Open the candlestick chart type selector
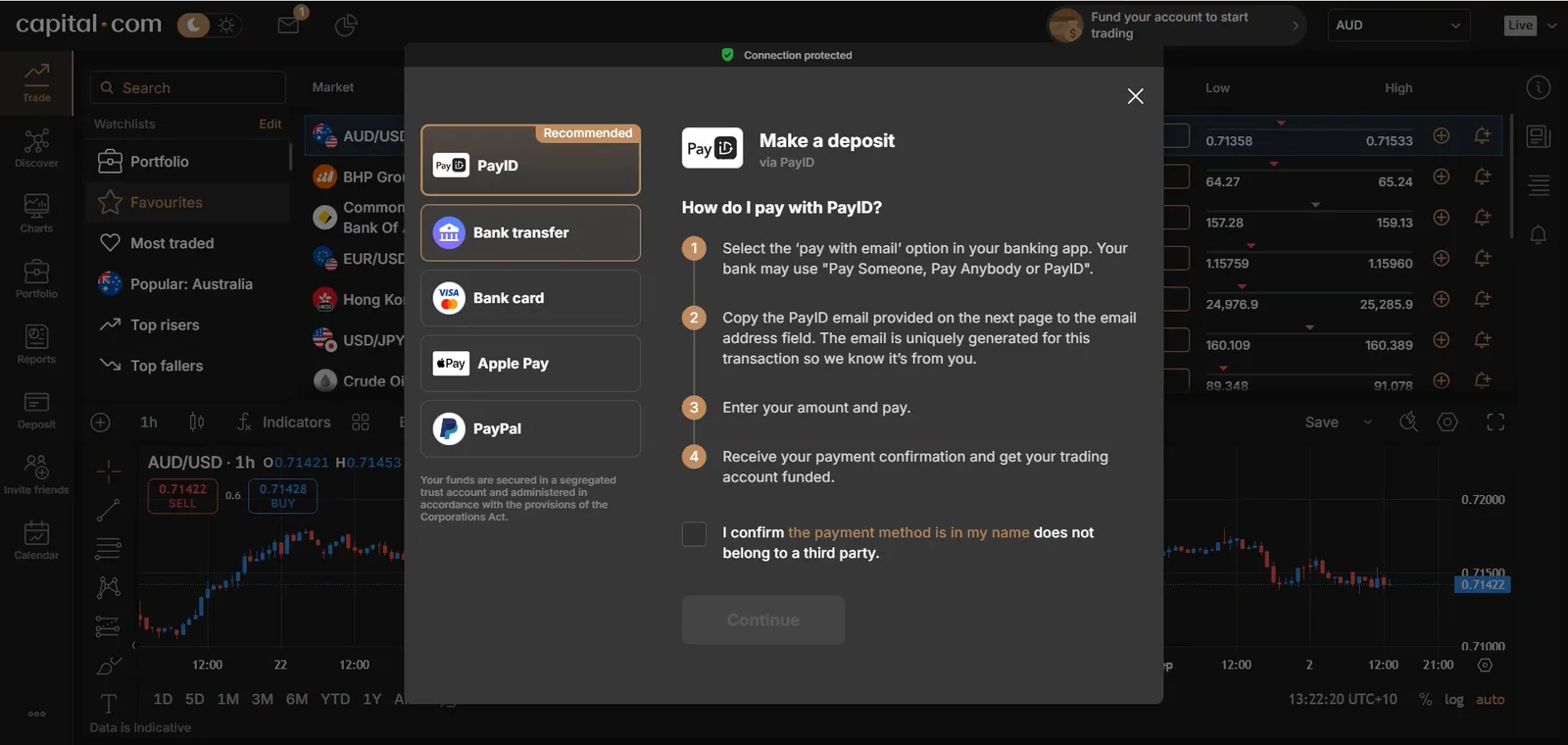The height and width of the screenshot is (745, 1568). tap(197, 422)
